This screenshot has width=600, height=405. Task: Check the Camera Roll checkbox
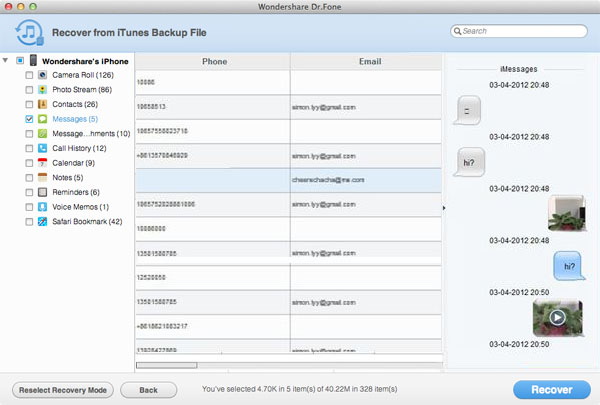click(x=29, y=75)
